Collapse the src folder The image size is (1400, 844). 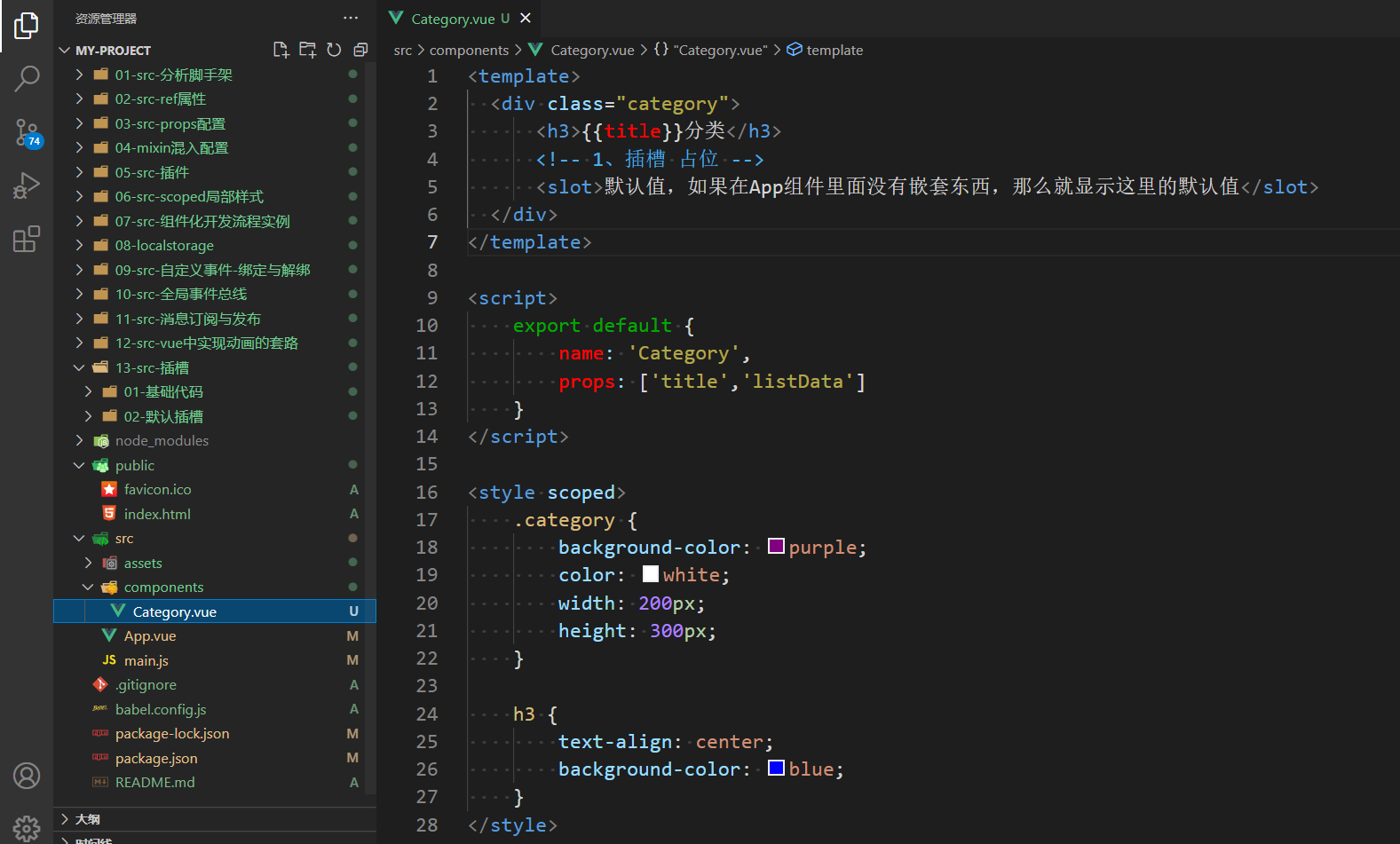pos(79,538)
